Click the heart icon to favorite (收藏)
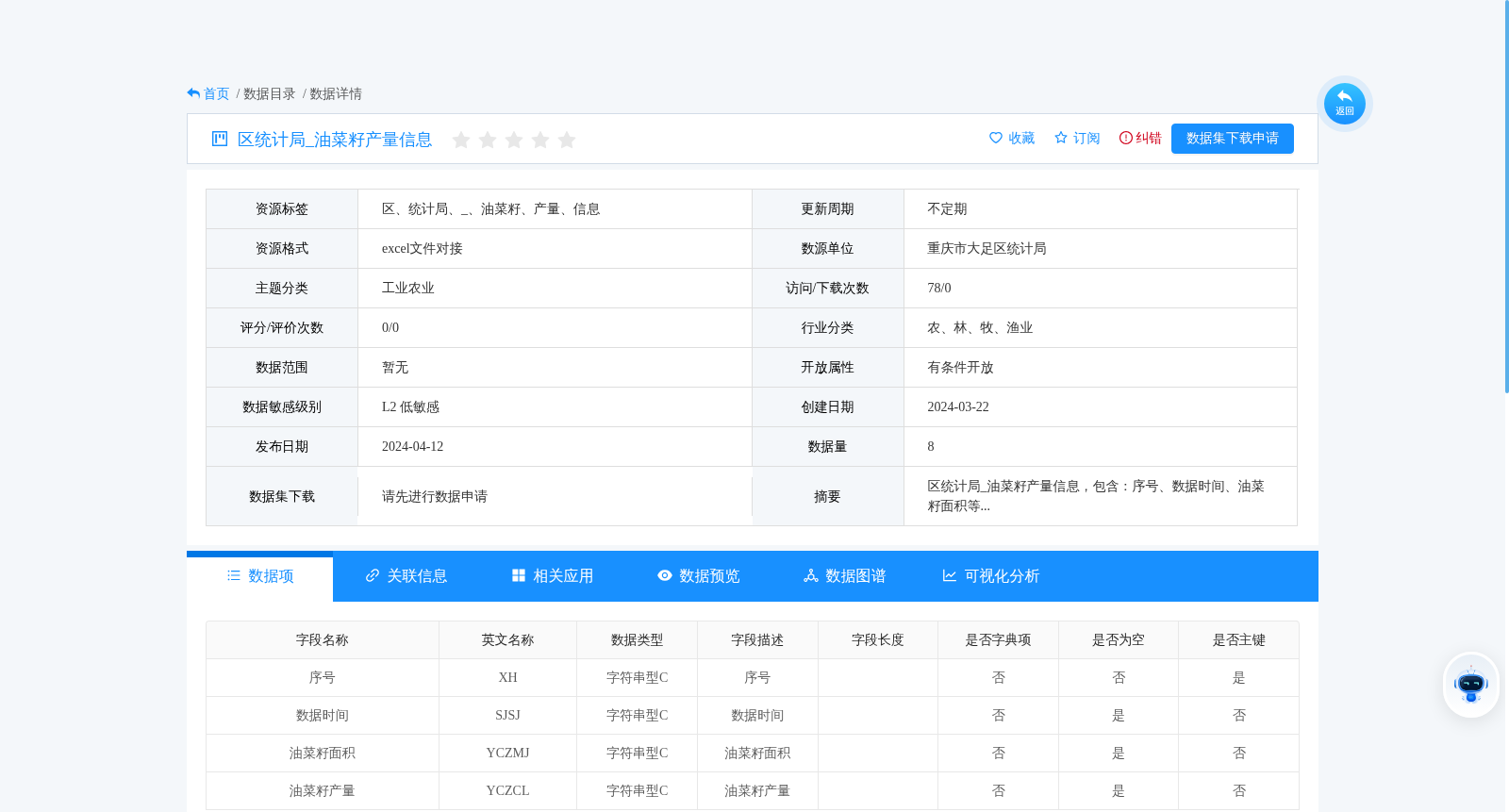This screenshot has width=1509, height=812. tap(996, 138)
